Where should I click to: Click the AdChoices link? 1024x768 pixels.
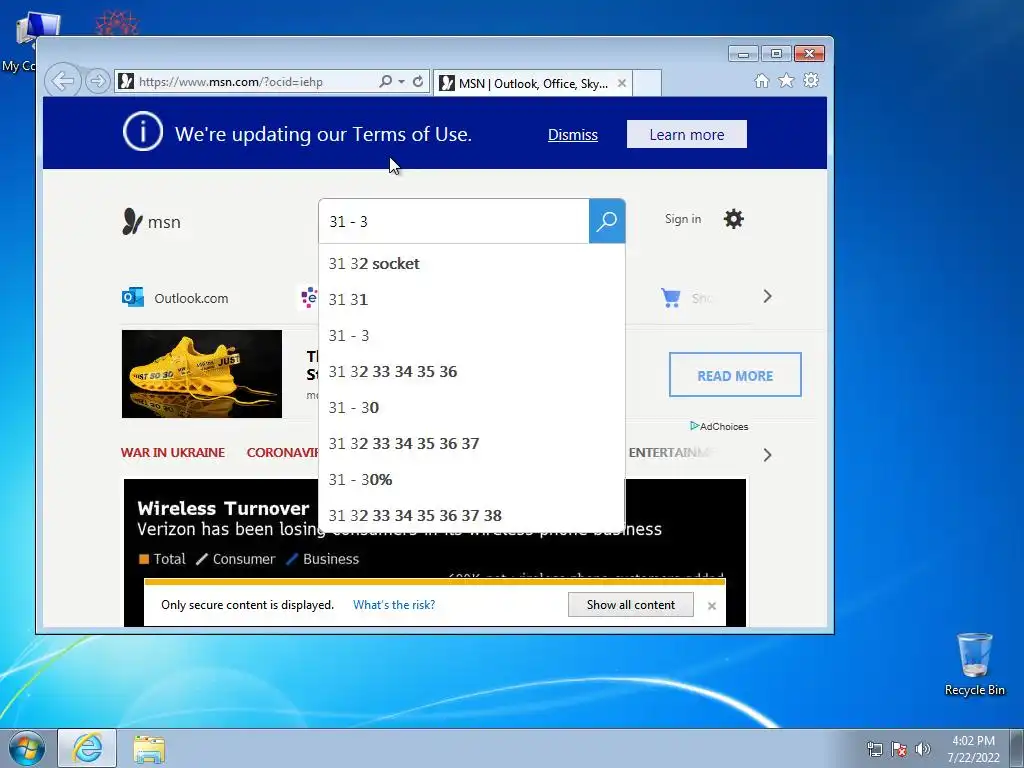[719, 426]
